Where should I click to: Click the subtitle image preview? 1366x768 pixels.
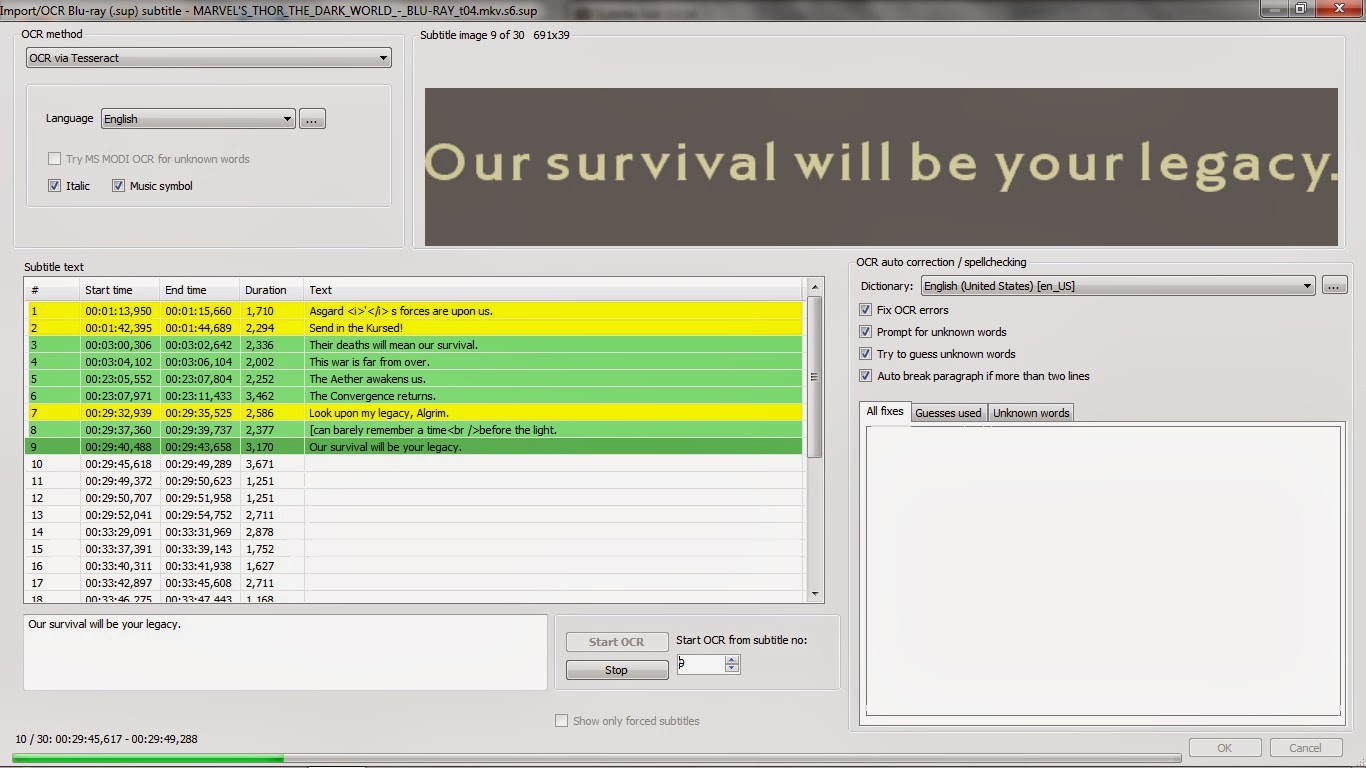(881, 166)
